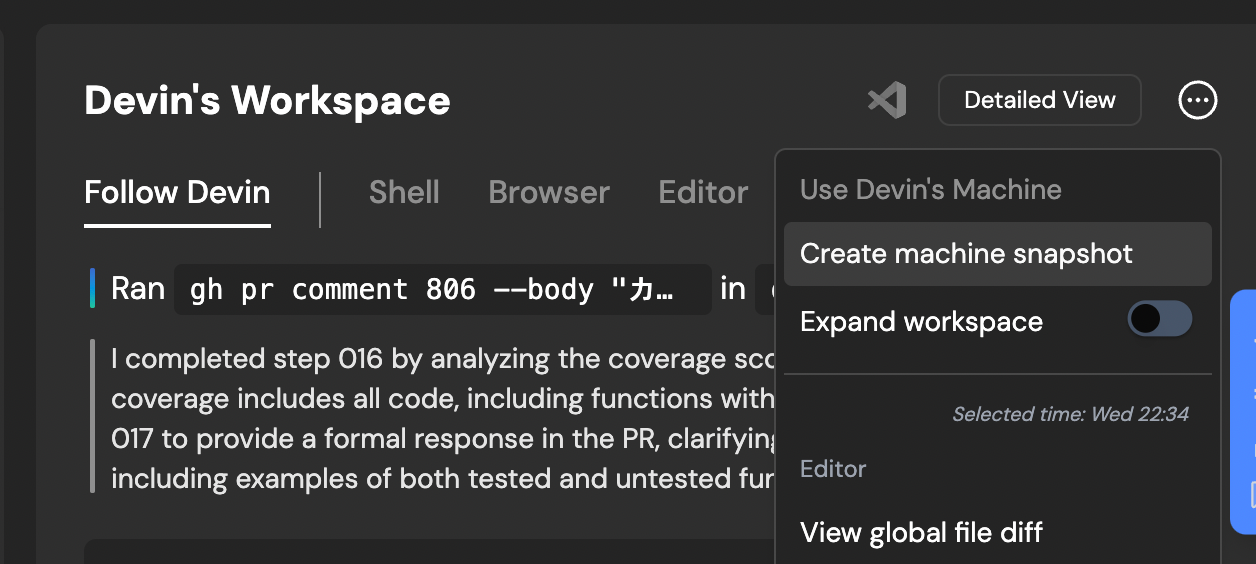
Task: Click the Editor section label in menu
Action: click(833, 469)
